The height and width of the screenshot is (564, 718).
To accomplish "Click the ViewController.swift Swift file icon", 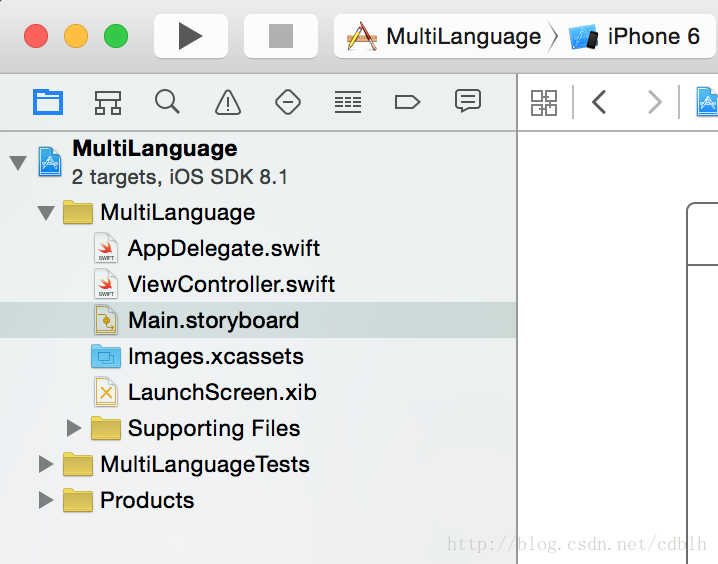I will point(106,283).
